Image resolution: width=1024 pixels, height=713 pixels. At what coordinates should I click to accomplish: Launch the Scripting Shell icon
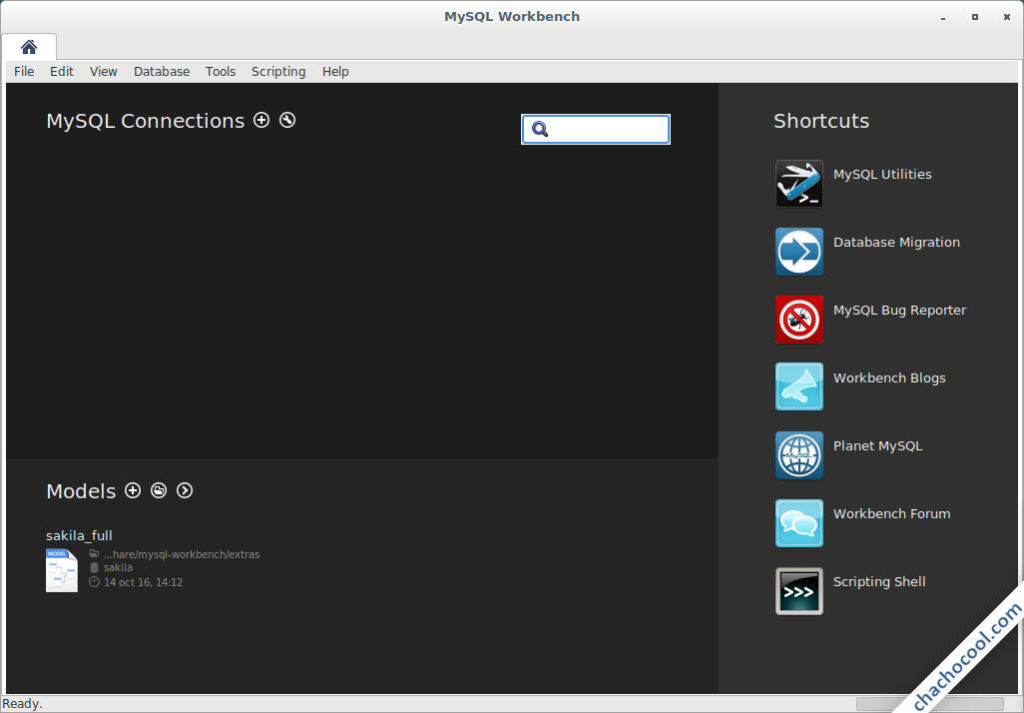click(799, 591)
